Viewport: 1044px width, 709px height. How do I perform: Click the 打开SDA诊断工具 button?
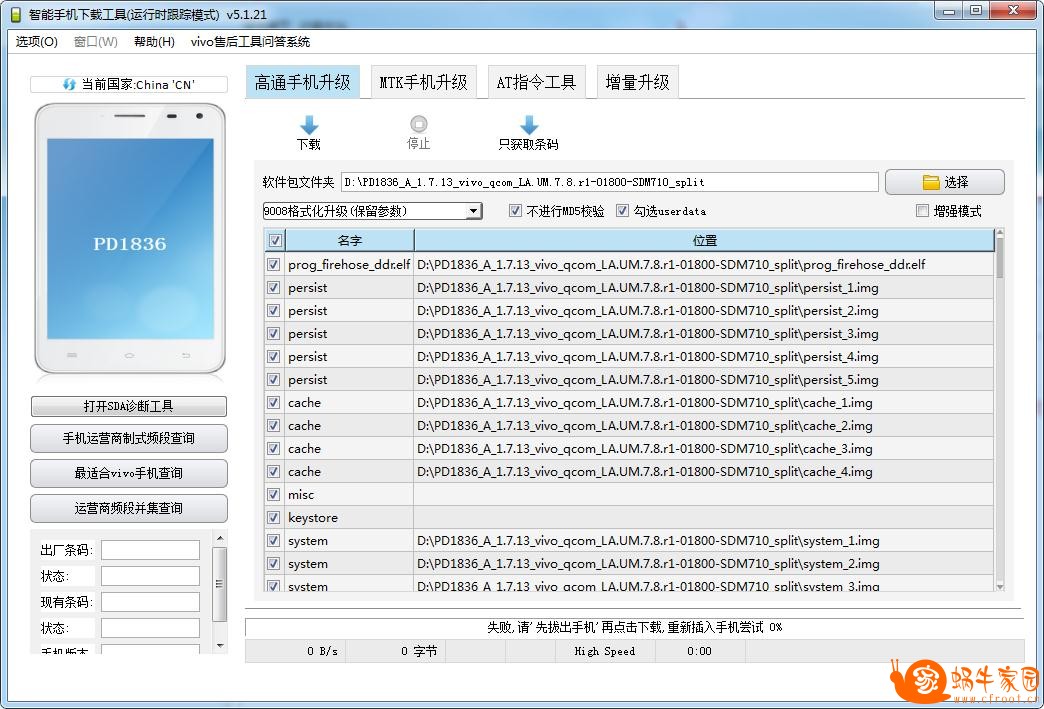click(x=129, y=406)
